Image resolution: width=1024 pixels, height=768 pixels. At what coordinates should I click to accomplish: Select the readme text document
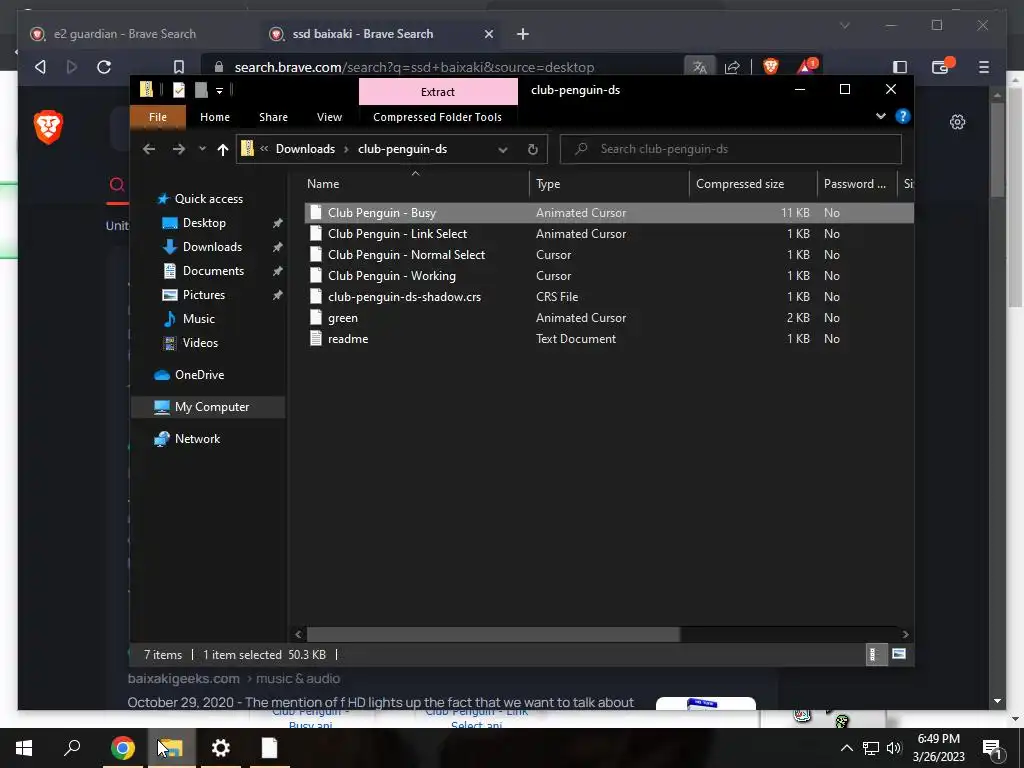coord(609,339)
